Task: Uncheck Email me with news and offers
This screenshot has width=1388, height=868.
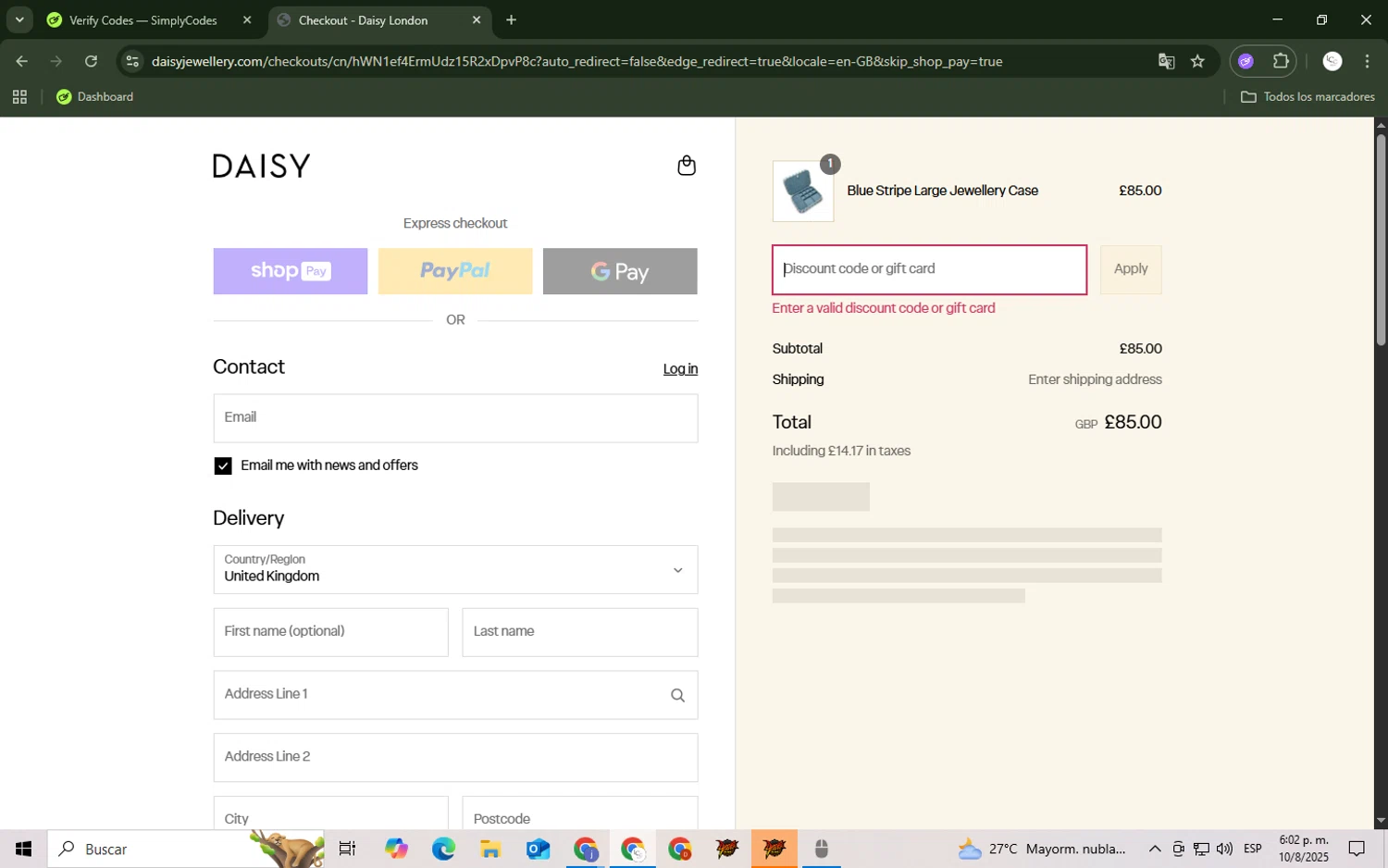Action: pyautogui.click(x=223, y=465)
